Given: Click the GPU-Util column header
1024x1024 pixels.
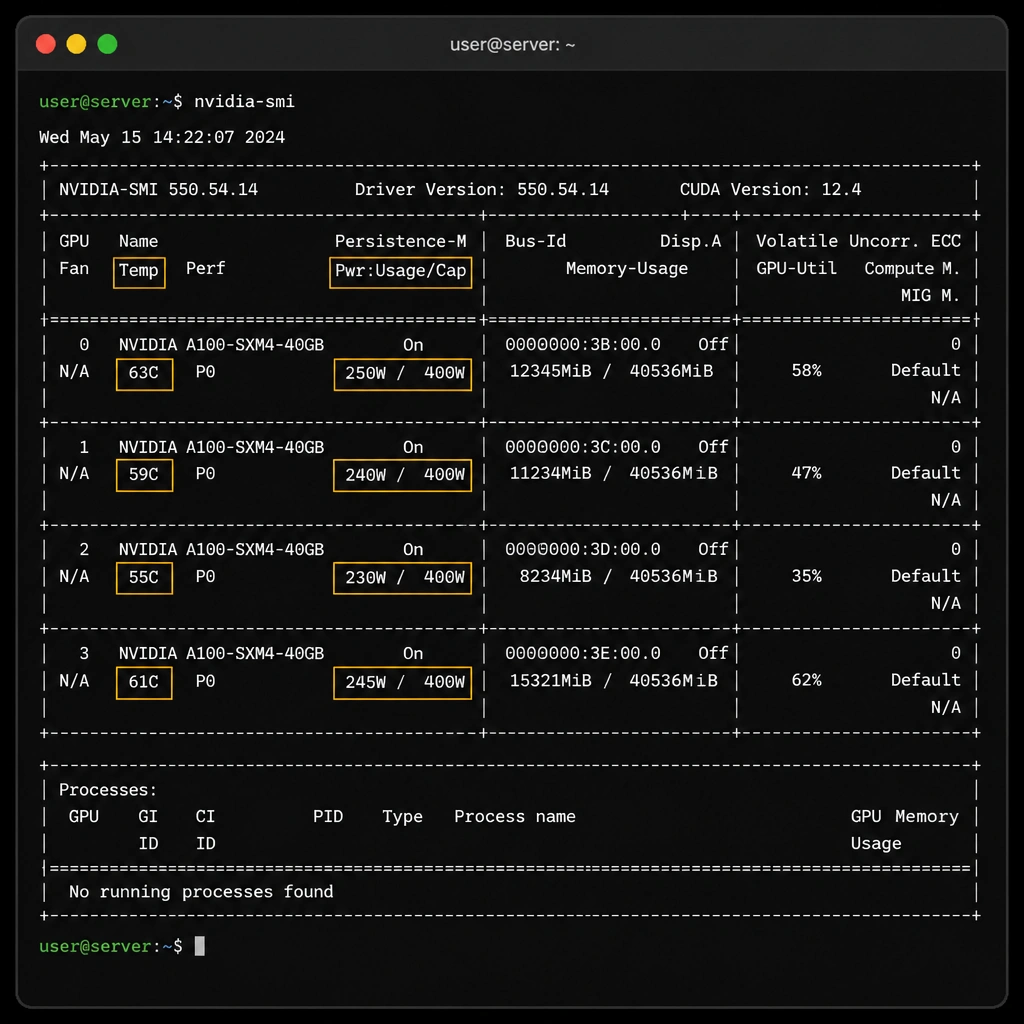Looking at the screenshot, I should click(796, 268).
